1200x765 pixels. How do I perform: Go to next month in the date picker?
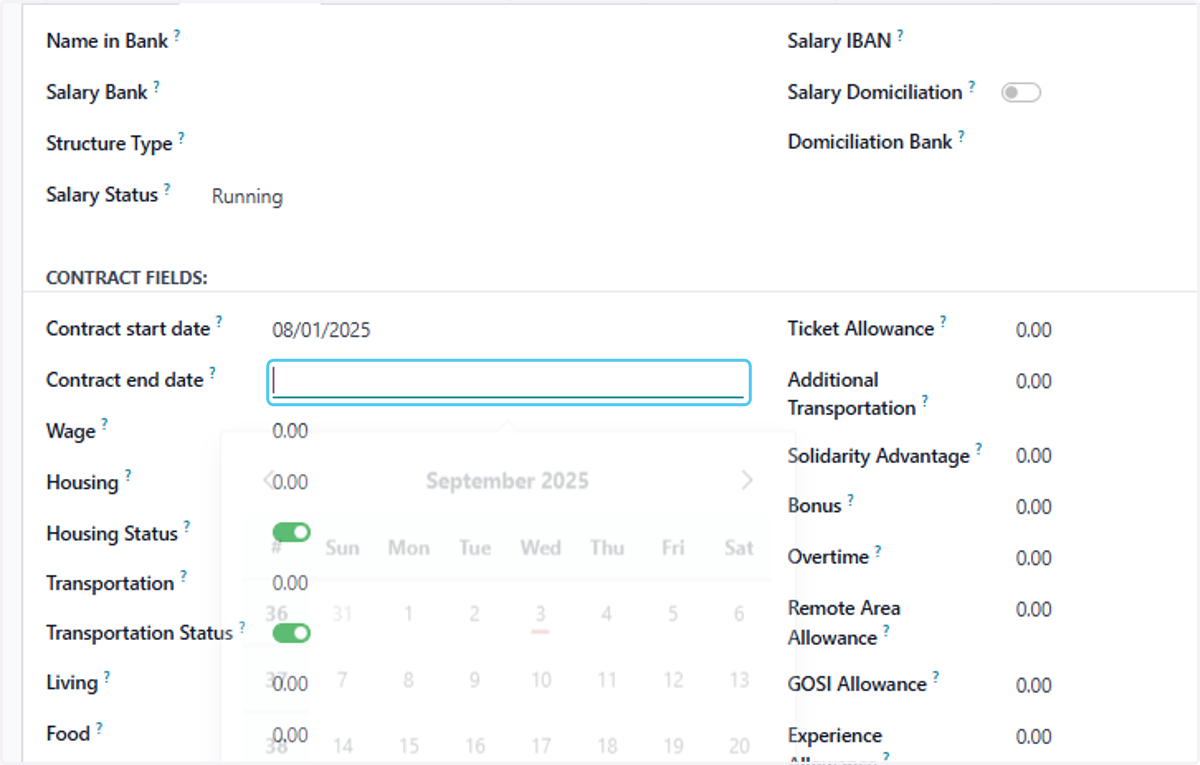tap(747, 481)
